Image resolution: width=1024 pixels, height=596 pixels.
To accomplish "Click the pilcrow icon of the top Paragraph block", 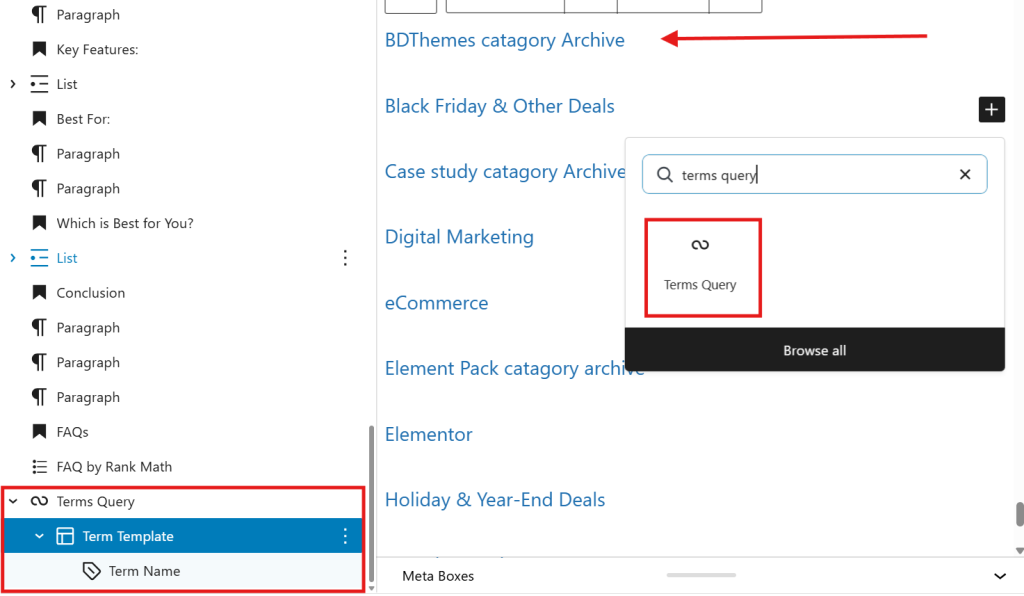I will (x=41, y=14).
